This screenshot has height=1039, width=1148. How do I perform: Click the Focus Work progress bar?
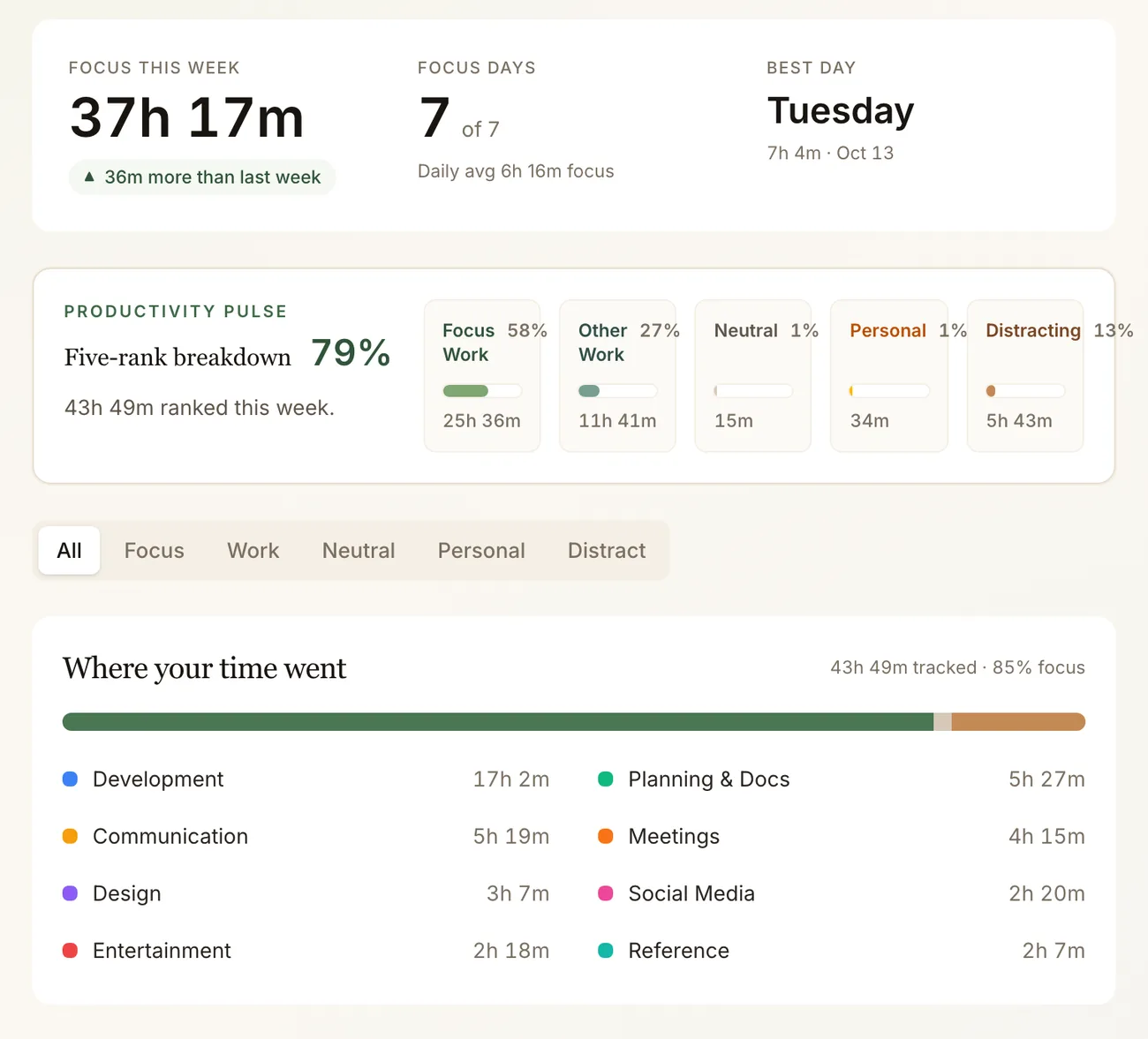point(482,391)
